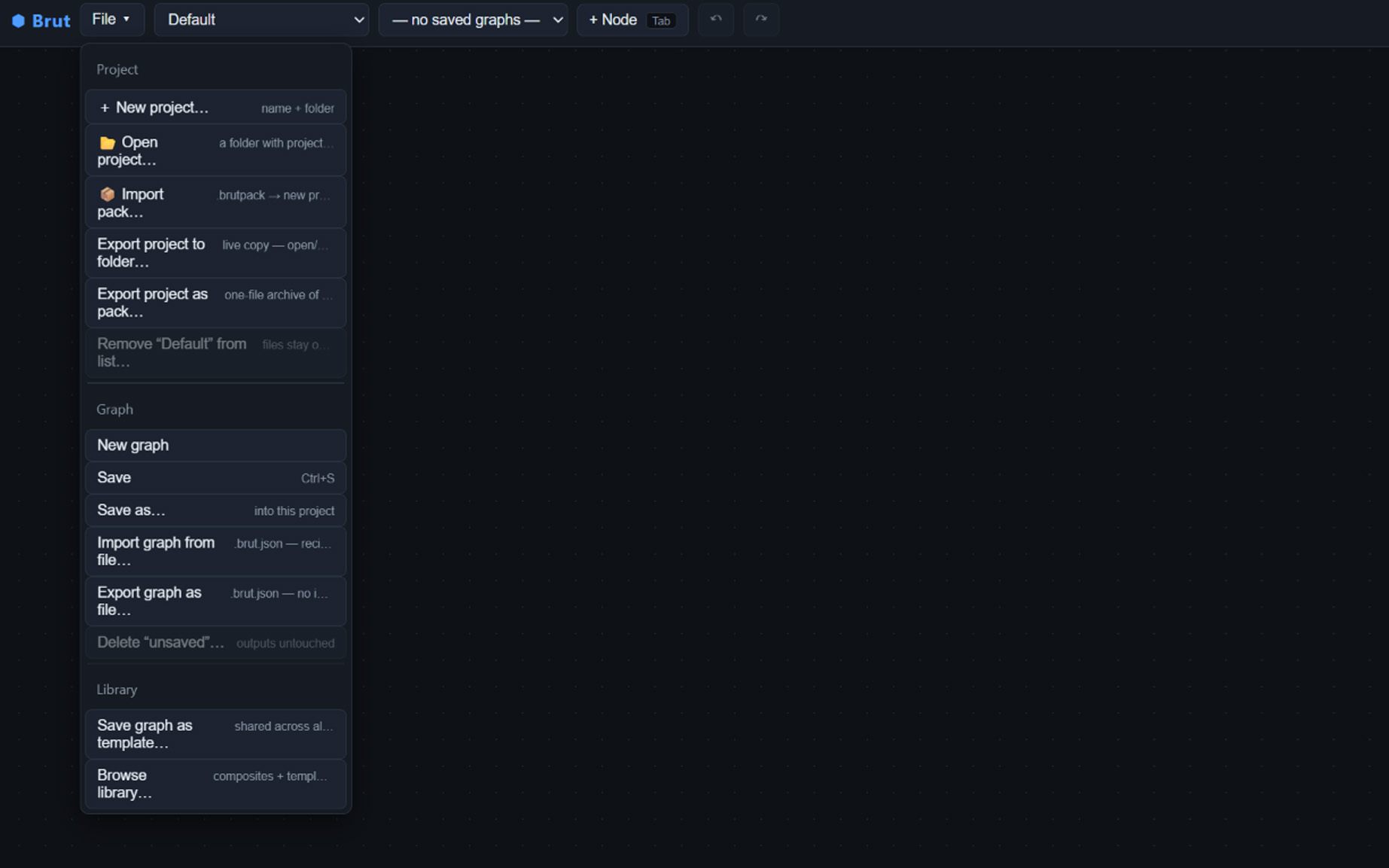The height and width of the screenshot is (868, 1389).
Task: Click Delete "unsaved"… entry
Action: tap(215, 642)
